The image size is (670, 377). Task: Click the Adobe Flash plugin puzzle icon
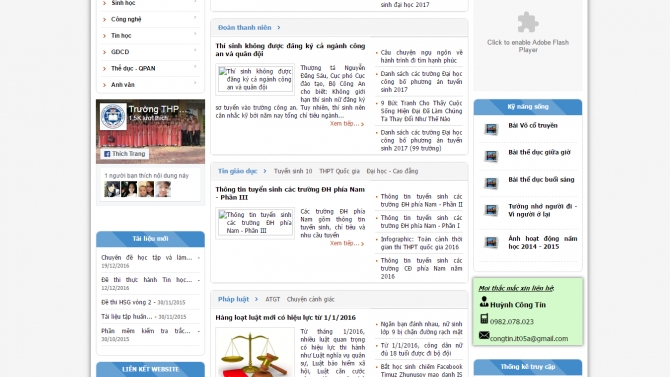pyautogui.click(x=528, y=22)
